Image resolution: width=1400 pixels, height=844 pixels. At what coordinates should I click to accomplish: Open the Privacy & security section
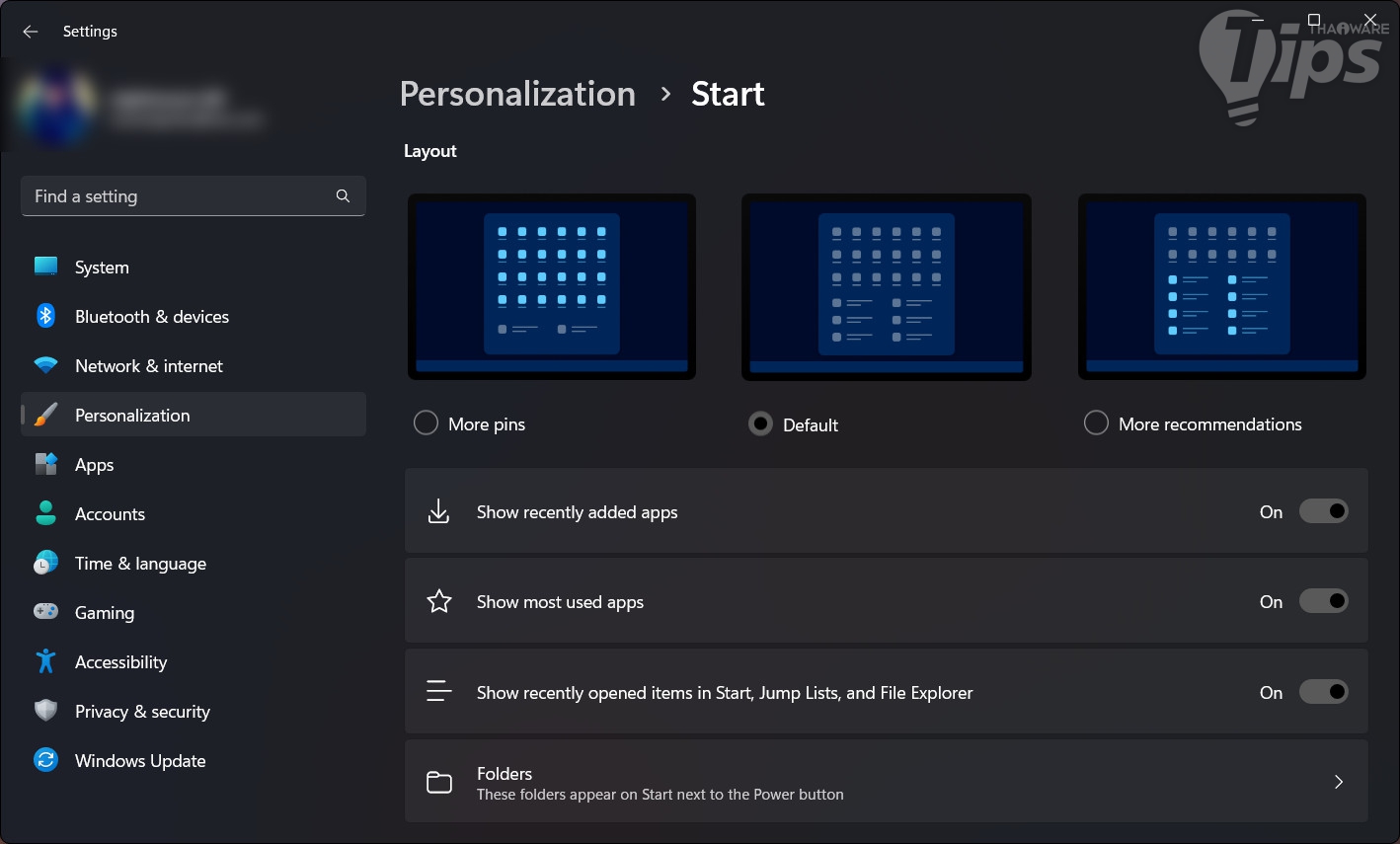point(142,711)
